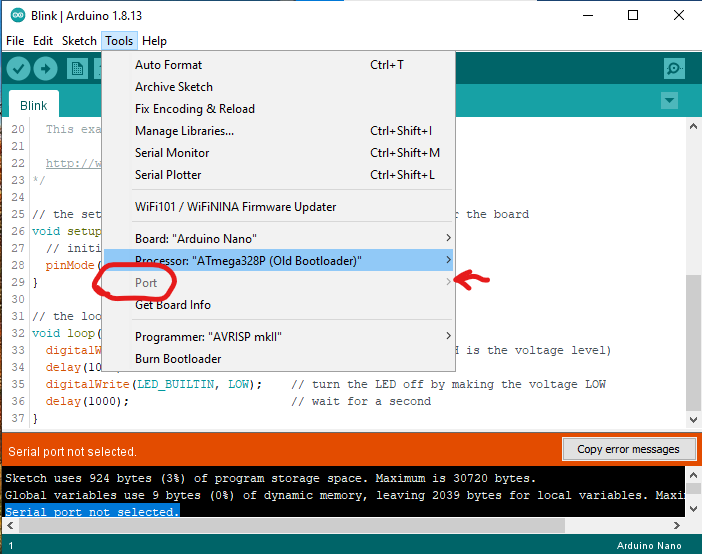Click the delay(1000); line 36 code

87,401
